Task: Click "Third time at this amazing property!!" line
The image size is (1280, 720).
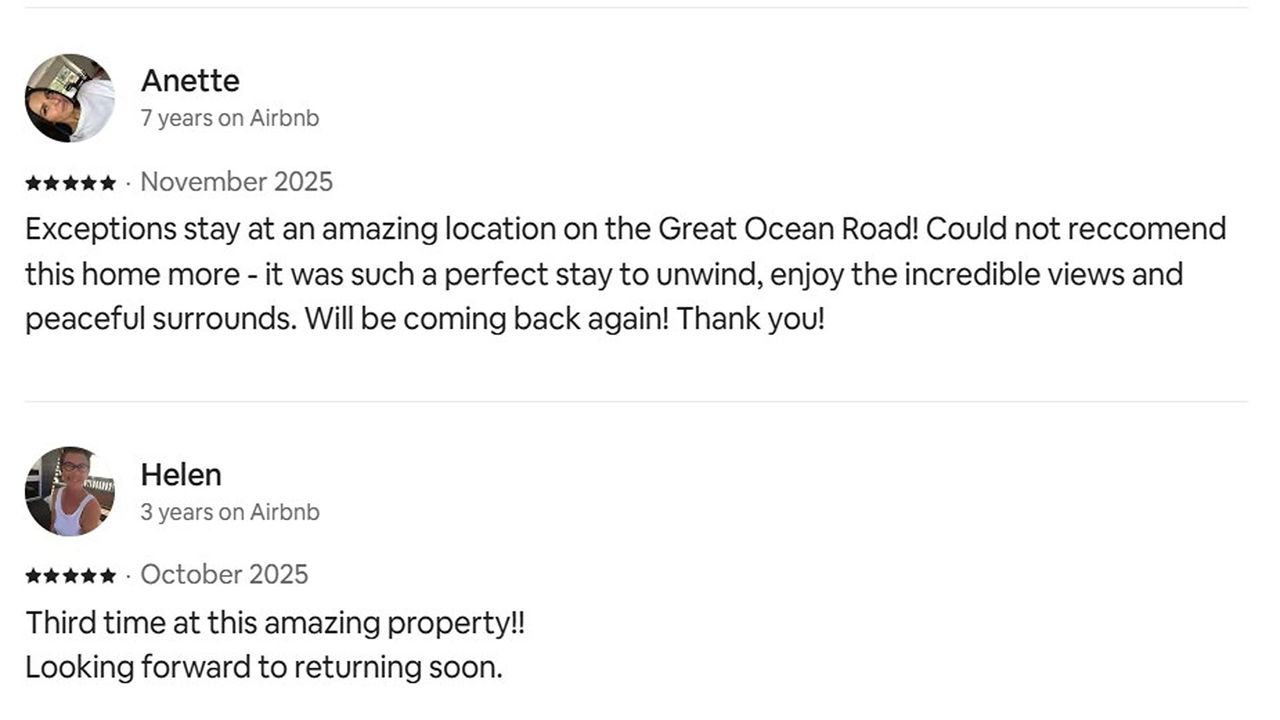Action: pos(275,624)
